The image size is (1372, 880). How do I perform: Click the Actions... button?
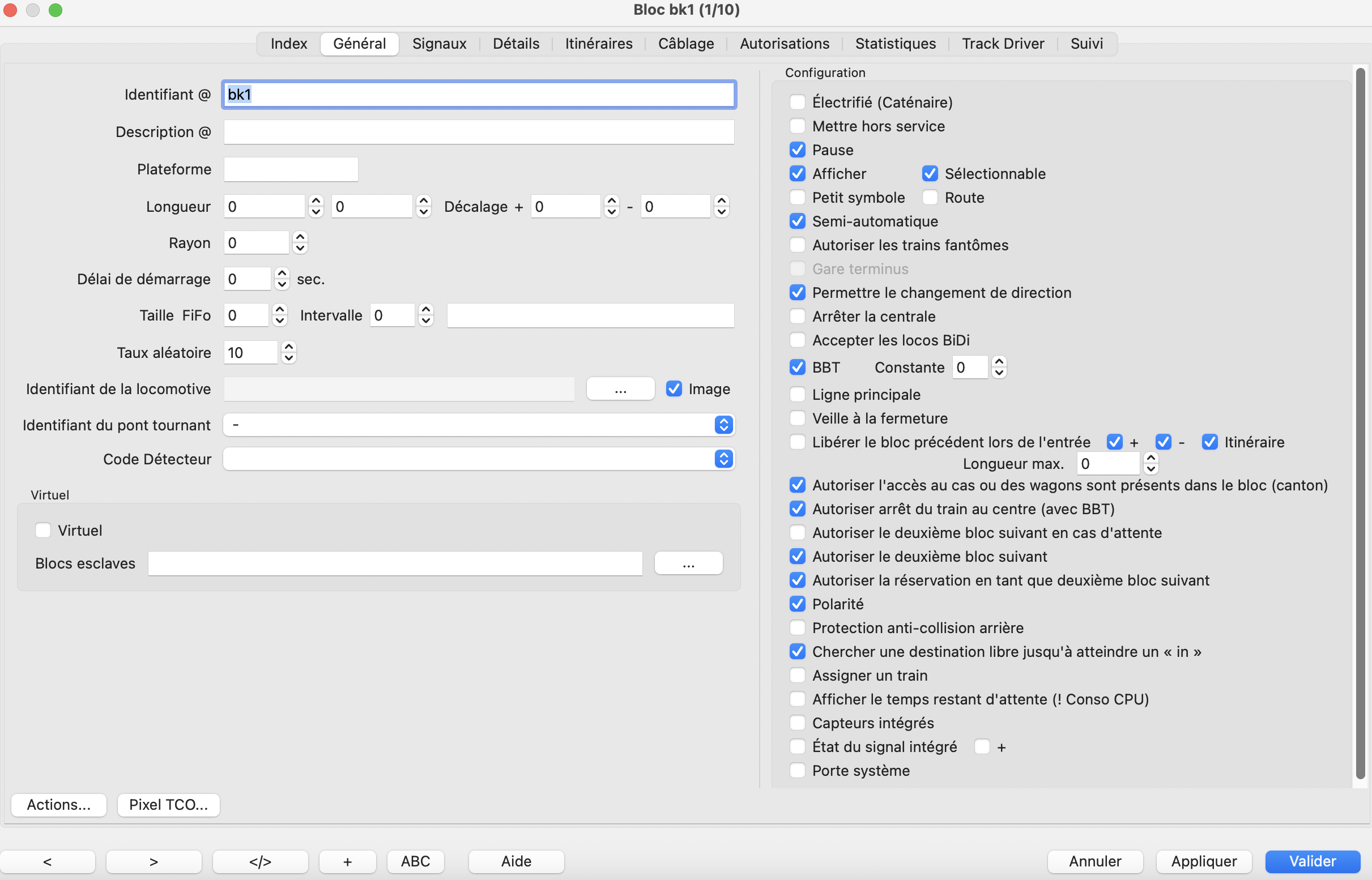click(59, 805)
